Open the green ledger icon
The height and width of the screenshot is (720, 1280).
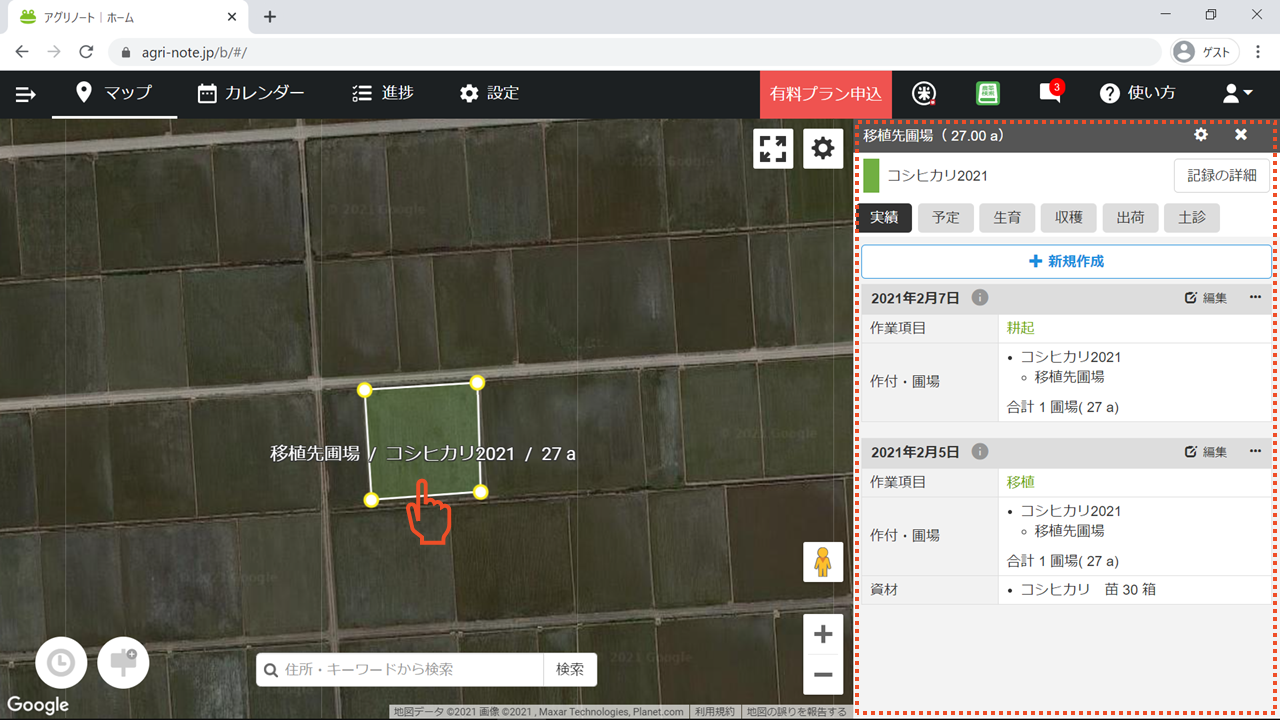(x=987, y=93)
